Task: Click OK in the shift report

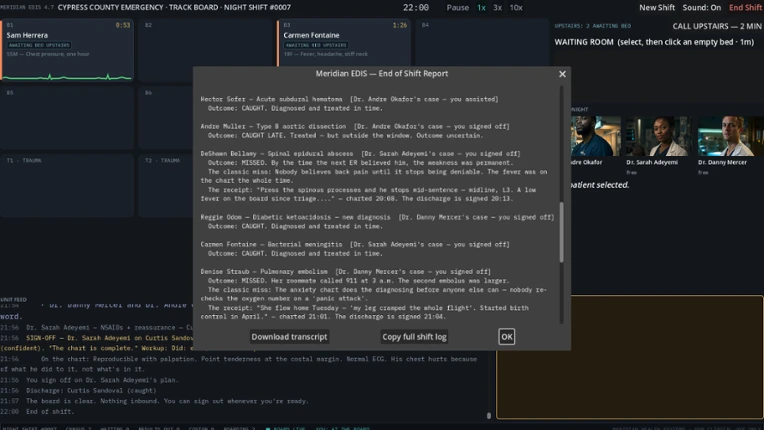Action: pyautogui.click(x=506, y=337)
